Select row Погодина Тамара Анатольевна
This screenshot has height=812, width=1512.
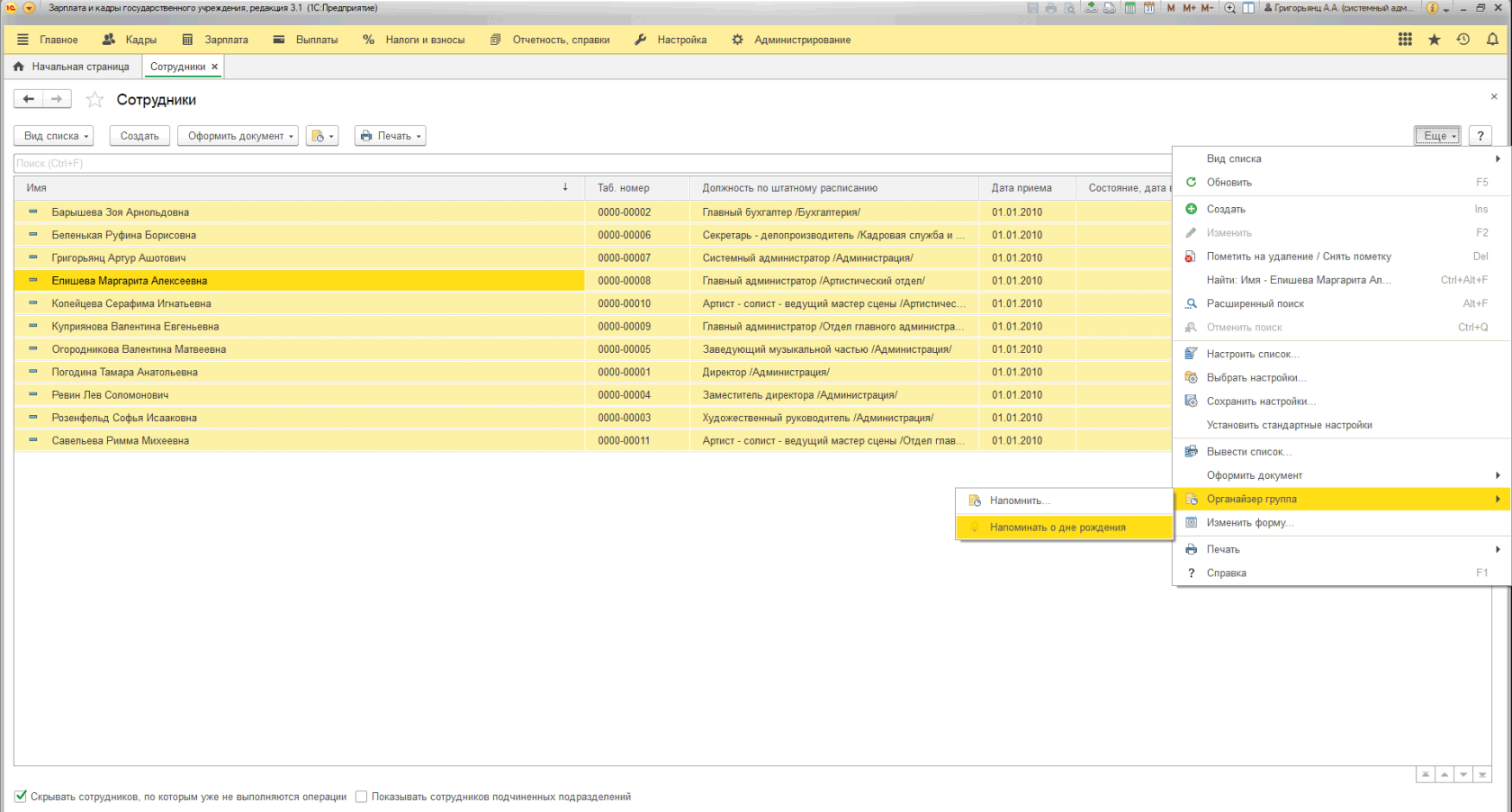592,372
